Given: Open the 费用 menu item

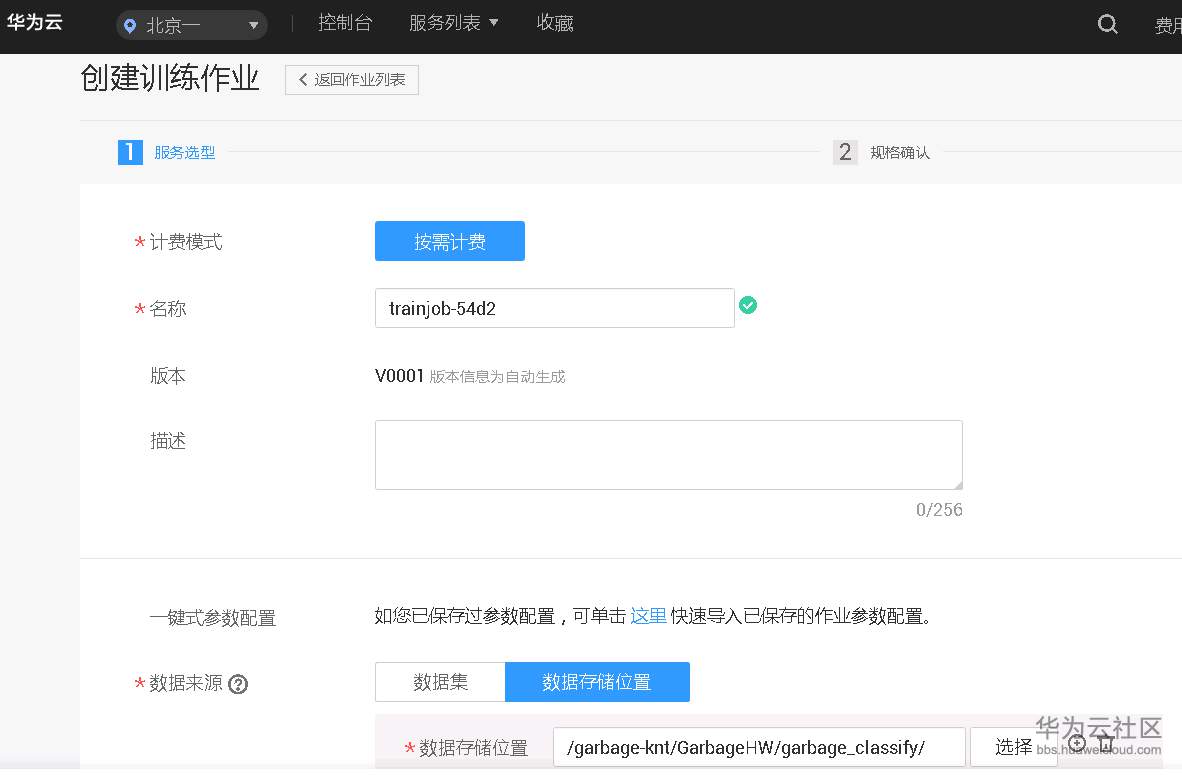Looking at the screenshot, I should (1168, 26).
